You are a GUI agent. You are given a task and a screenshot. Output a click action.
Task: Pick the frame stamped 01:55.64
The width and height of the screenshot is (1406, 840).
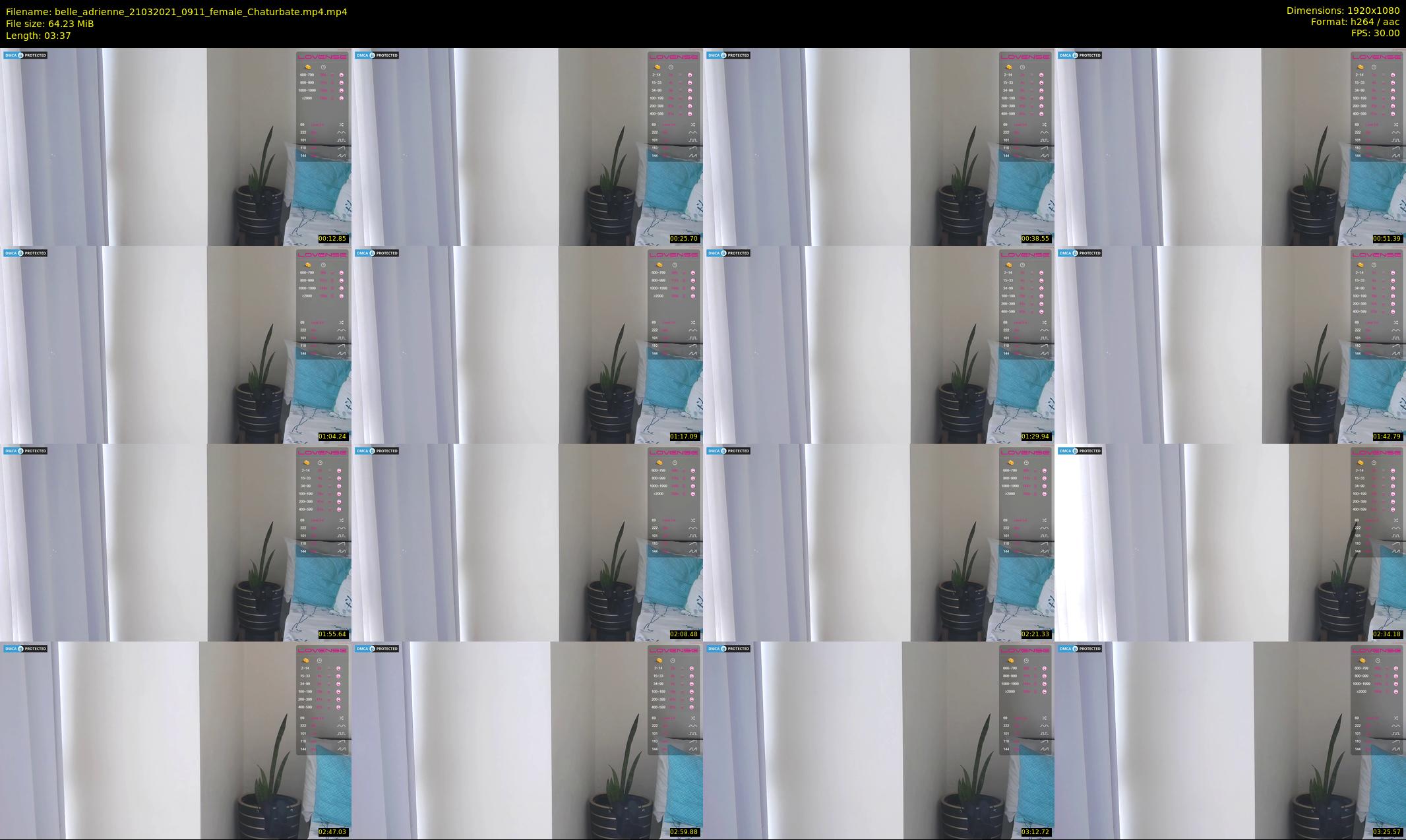tap(175, 543)
